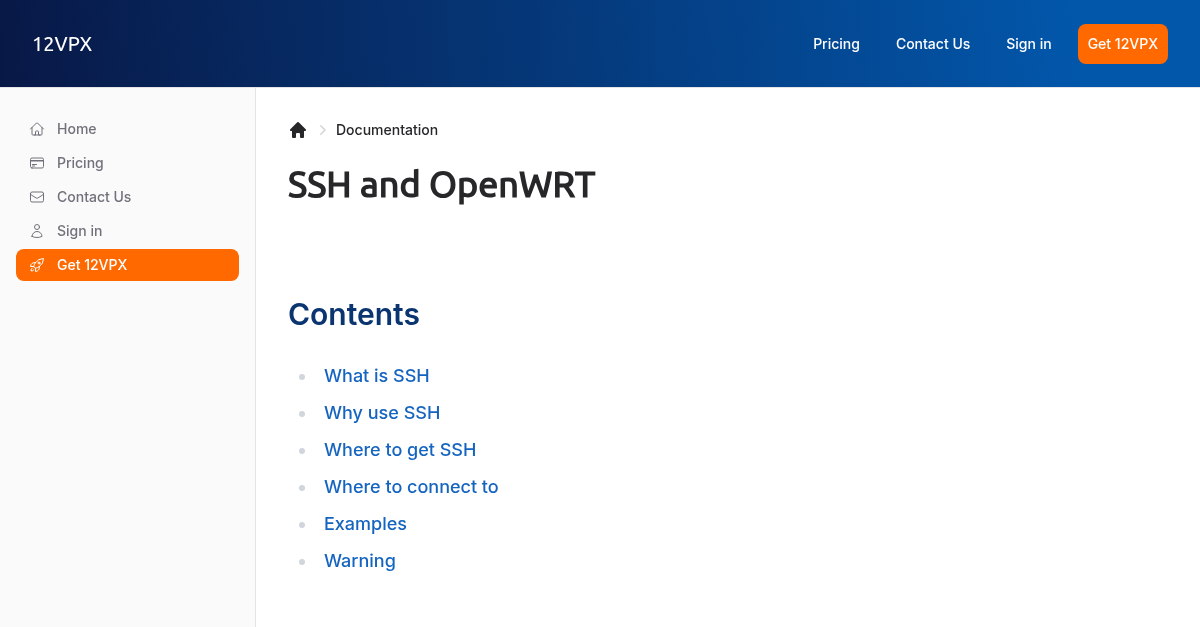Viewport: 1200px width, 627px height.
Task: Click the 12VPX logo text
Action: point(62,44)
